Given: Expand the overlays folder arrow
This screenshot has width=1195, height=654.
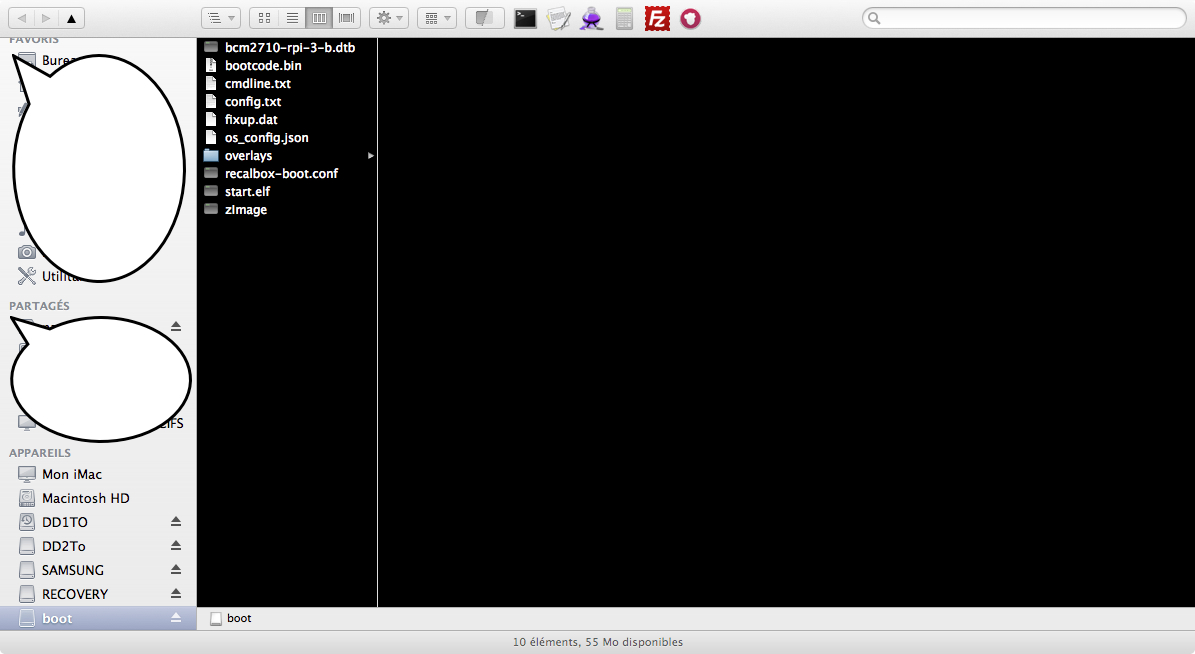Looking at the screenshot, I should point(371,156).
